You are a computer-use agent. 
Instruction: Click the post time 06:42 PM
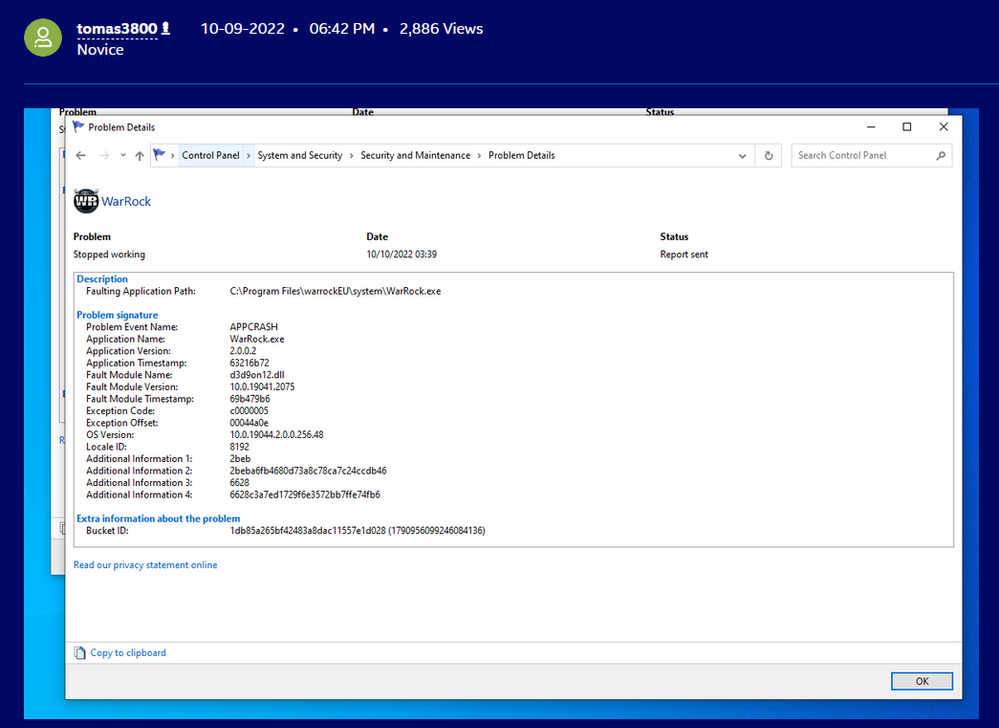(x=342, y=29)
